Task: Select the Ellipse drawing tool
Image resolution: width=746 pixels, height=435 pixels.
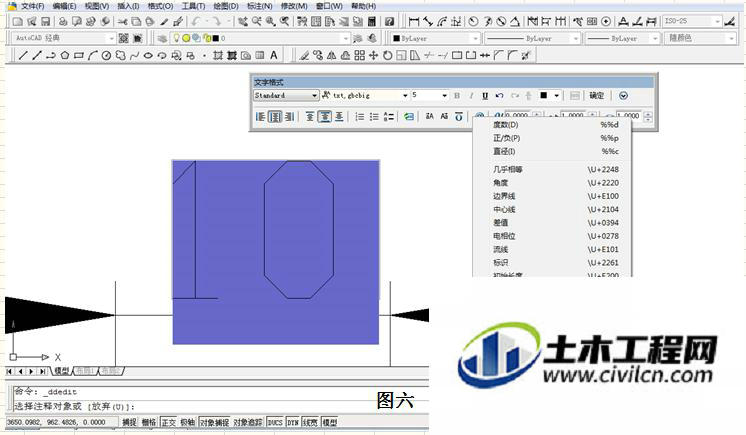Action: tap(148, 56)
